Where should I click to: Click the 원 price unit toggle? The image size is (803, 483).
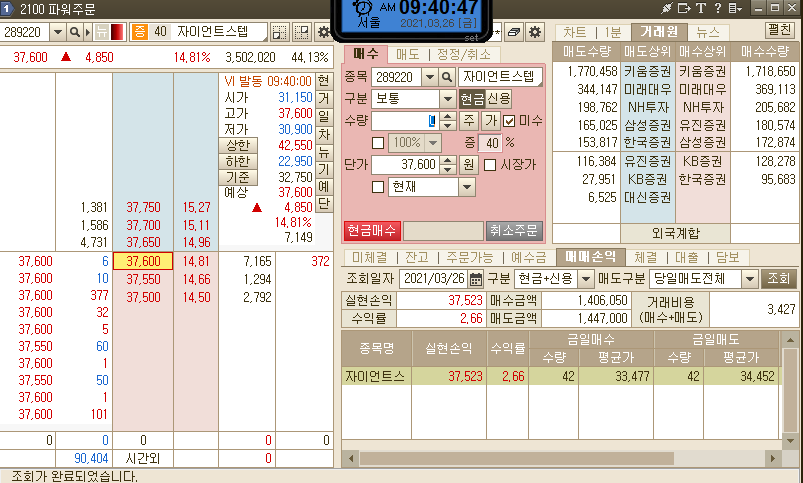469,165
